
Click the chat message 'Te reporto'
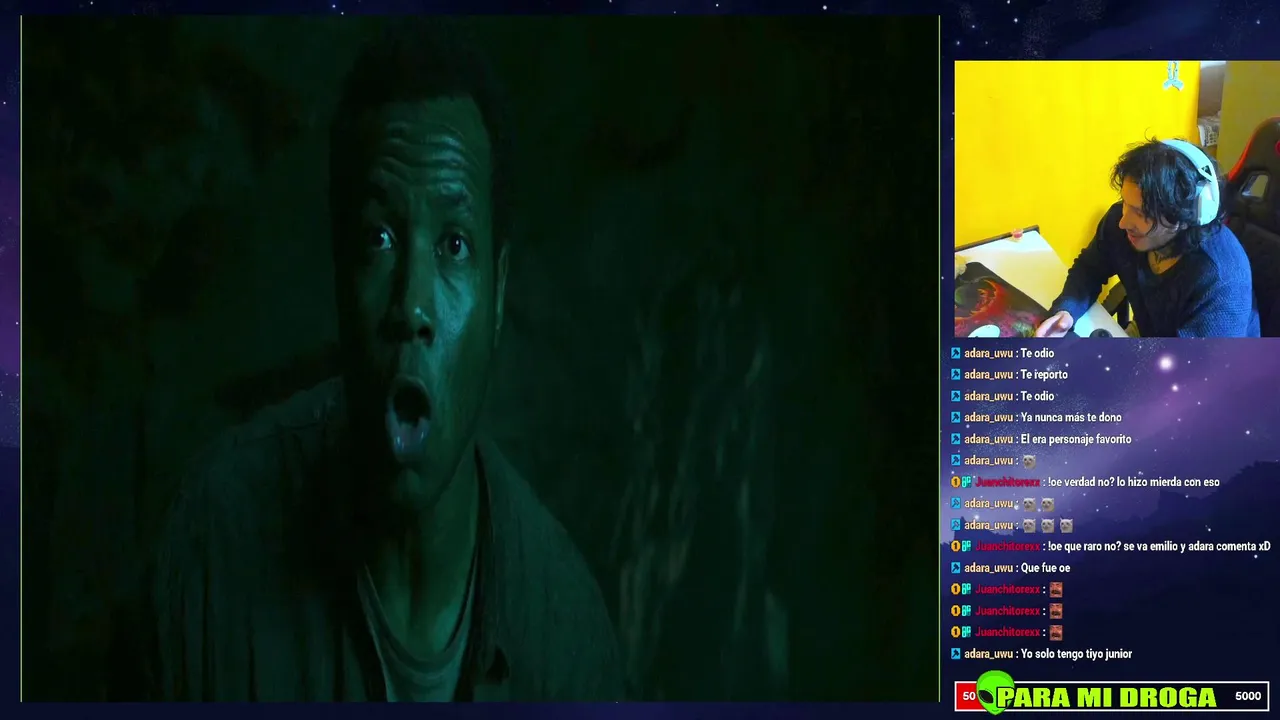(1044, 374)
